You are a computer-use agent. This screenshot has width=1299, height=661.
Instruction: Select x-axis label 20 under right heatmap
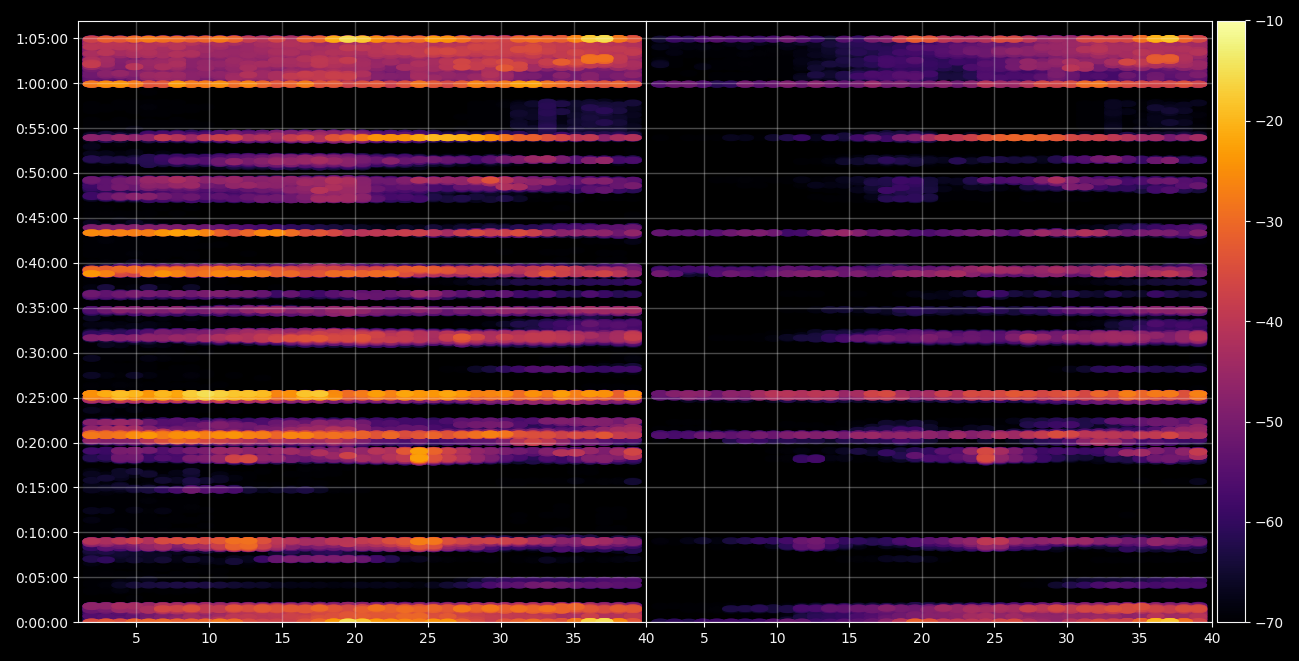922,637
